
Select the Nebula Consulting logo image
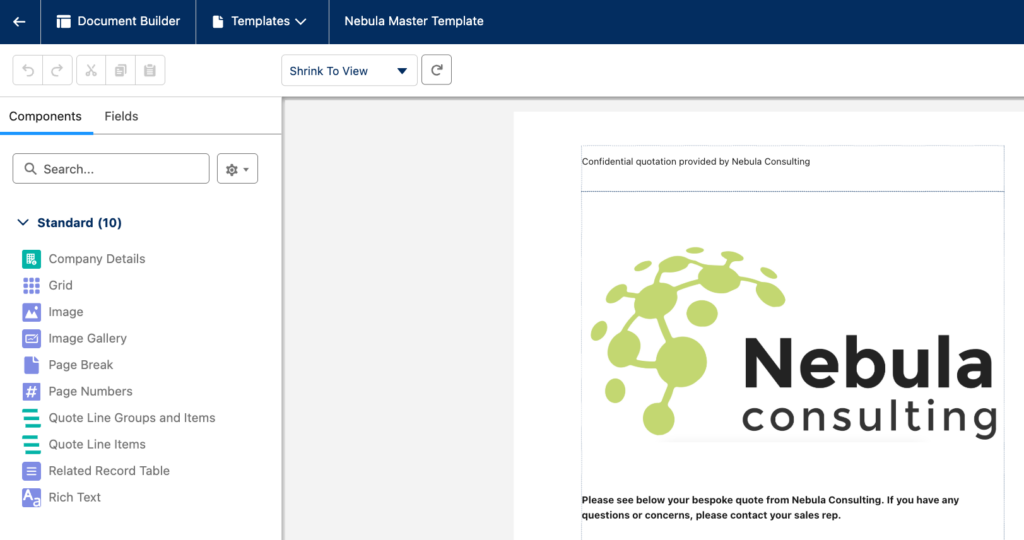point(793,342)
